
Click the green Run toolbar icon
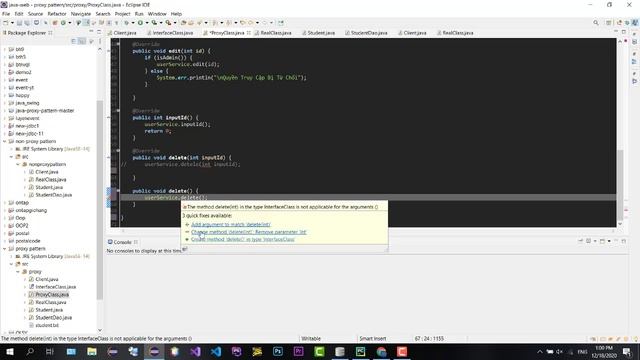point(140,23)
